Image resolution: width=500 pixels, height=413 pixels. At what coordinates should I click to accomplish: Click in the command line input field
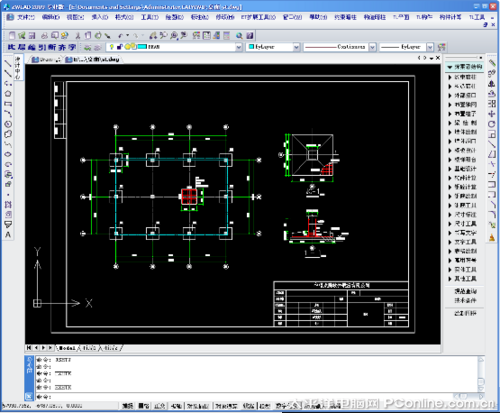coord(257,397)
